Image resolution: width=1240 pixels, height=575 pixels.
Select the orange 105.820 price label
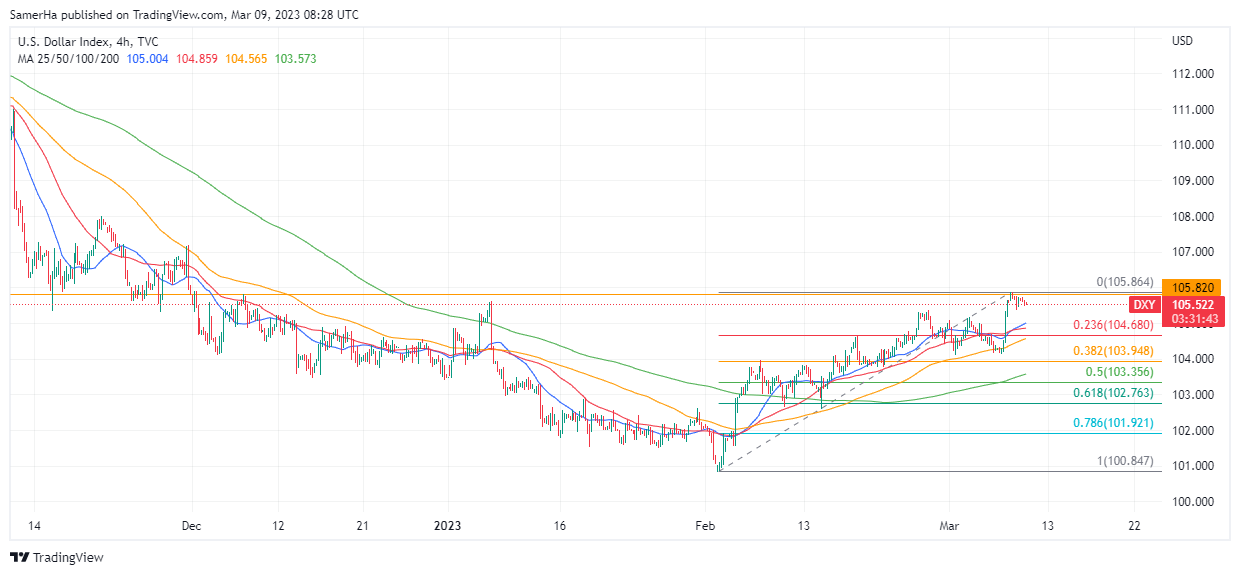(x=1193, y=286)
